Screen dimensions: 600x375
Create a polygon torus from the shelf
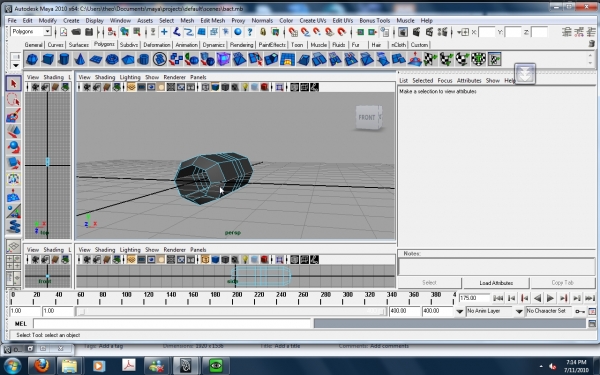coord(112,59)
